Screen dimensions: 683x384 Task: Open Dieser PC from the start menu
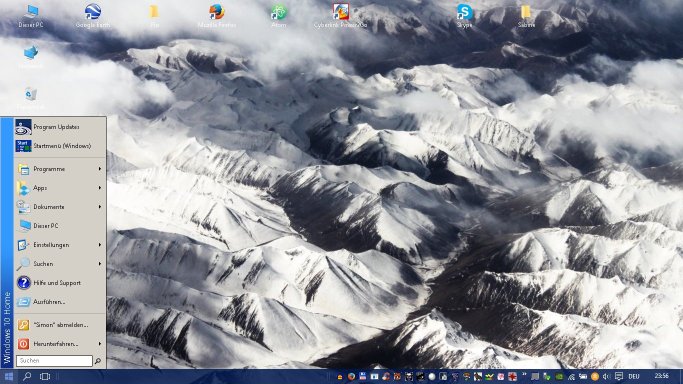(x=60, y=226)
